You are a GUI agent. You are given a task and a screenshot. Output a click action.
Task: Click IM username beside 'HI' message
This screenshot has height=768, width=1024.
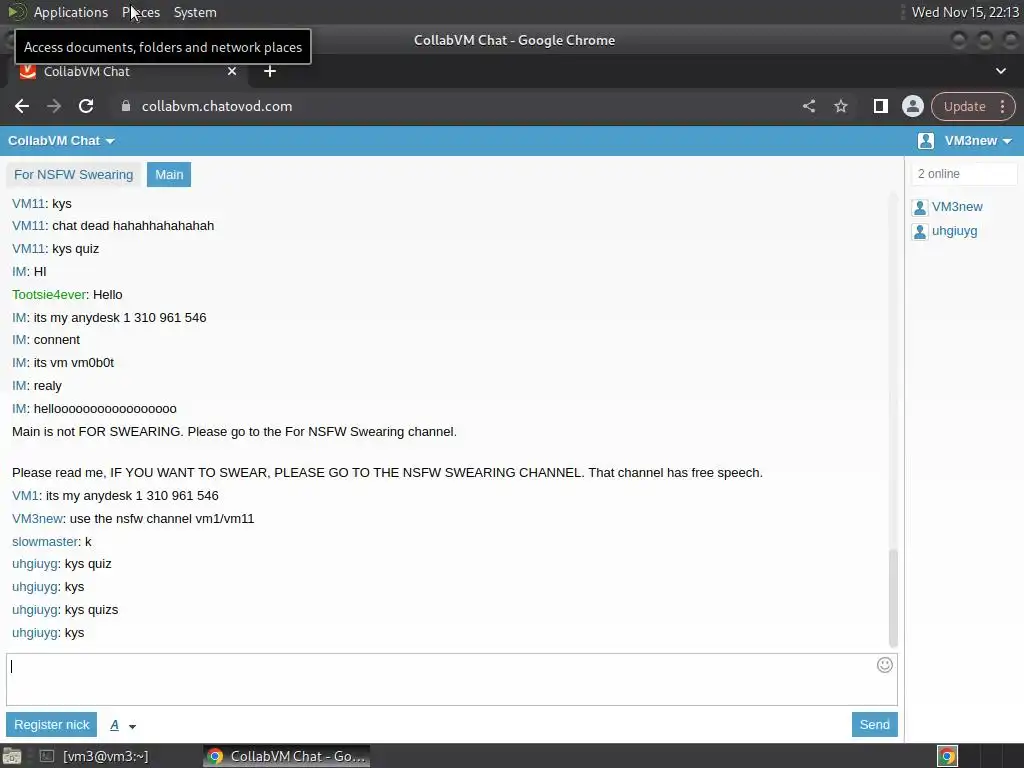(20, 272)
